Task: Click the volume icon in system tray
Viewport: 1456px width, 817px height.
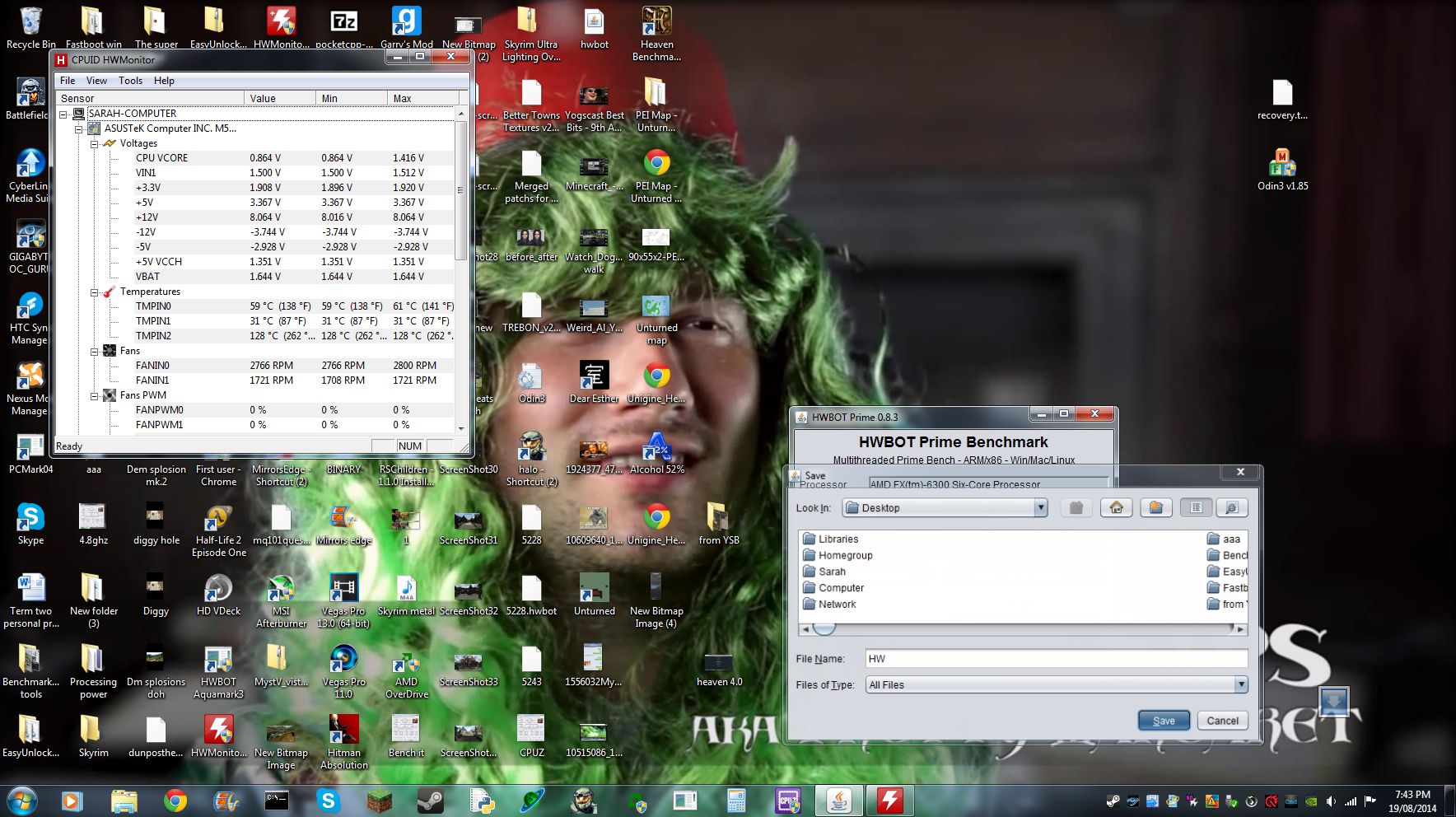Action: pos(1331,801)
